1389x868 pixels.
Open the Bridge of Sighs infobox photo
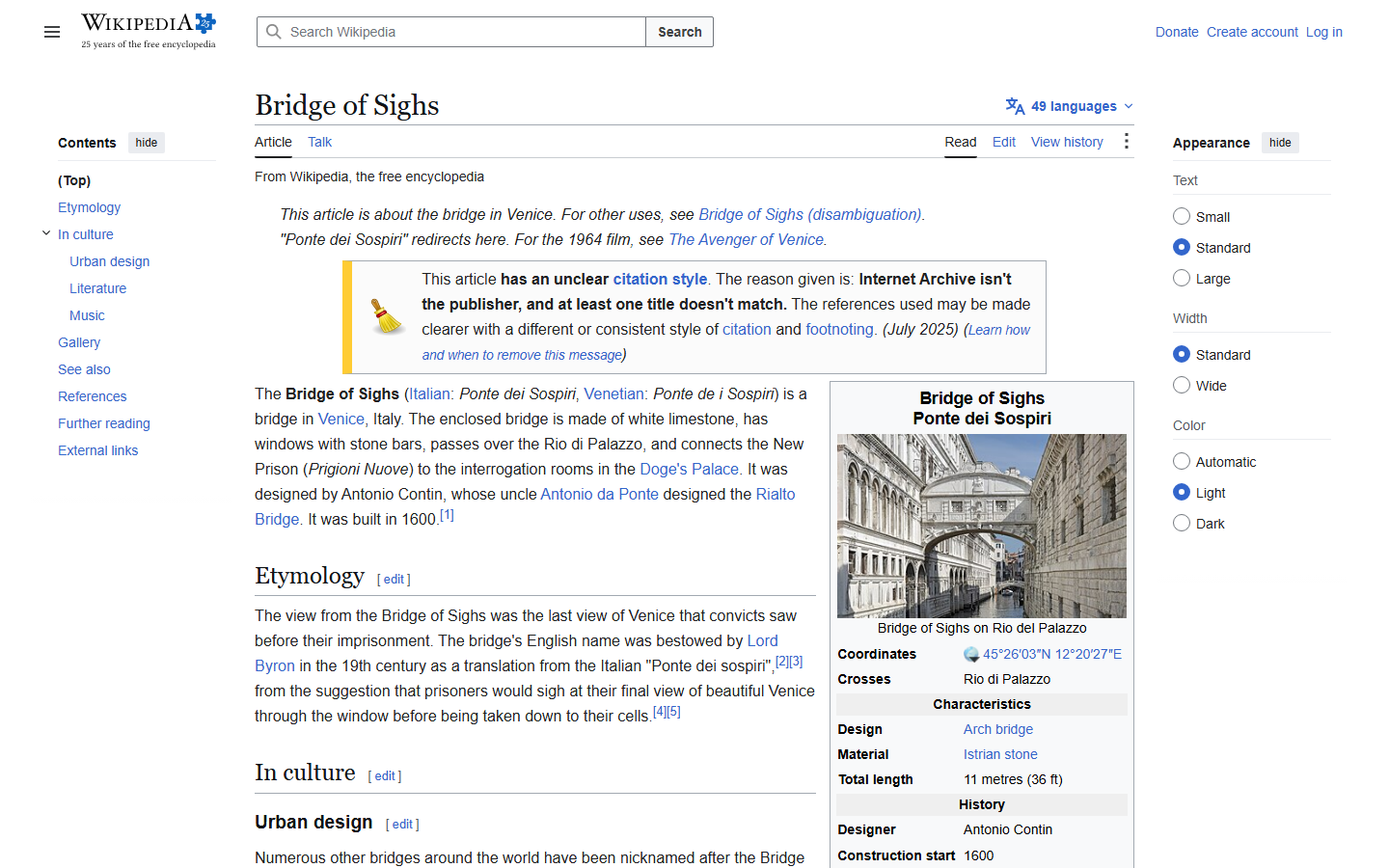(982, 526)
